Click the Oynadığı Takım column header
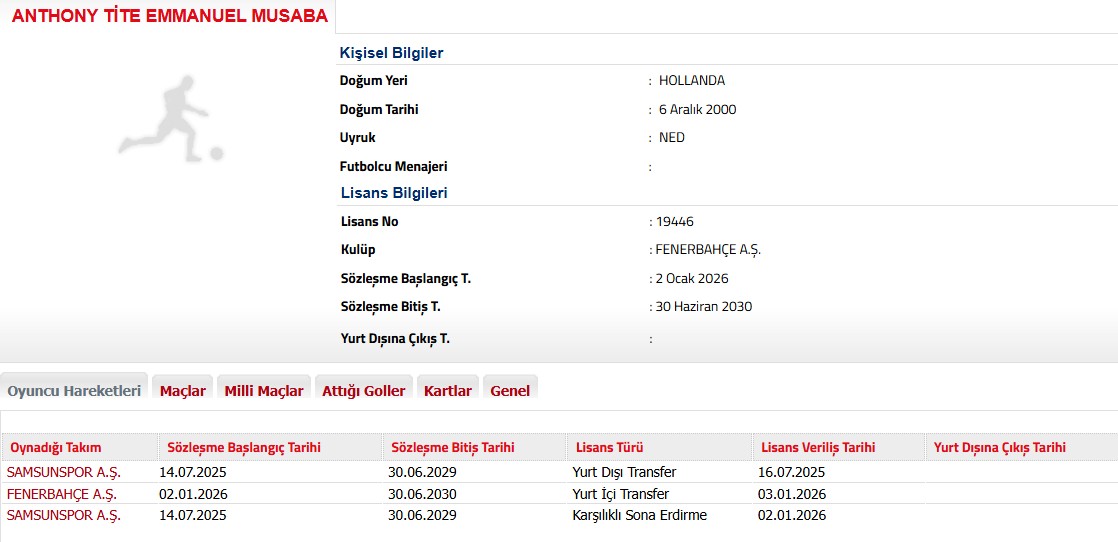The width and height of the screenshot is (1118, 542). [x=56, y=448]
